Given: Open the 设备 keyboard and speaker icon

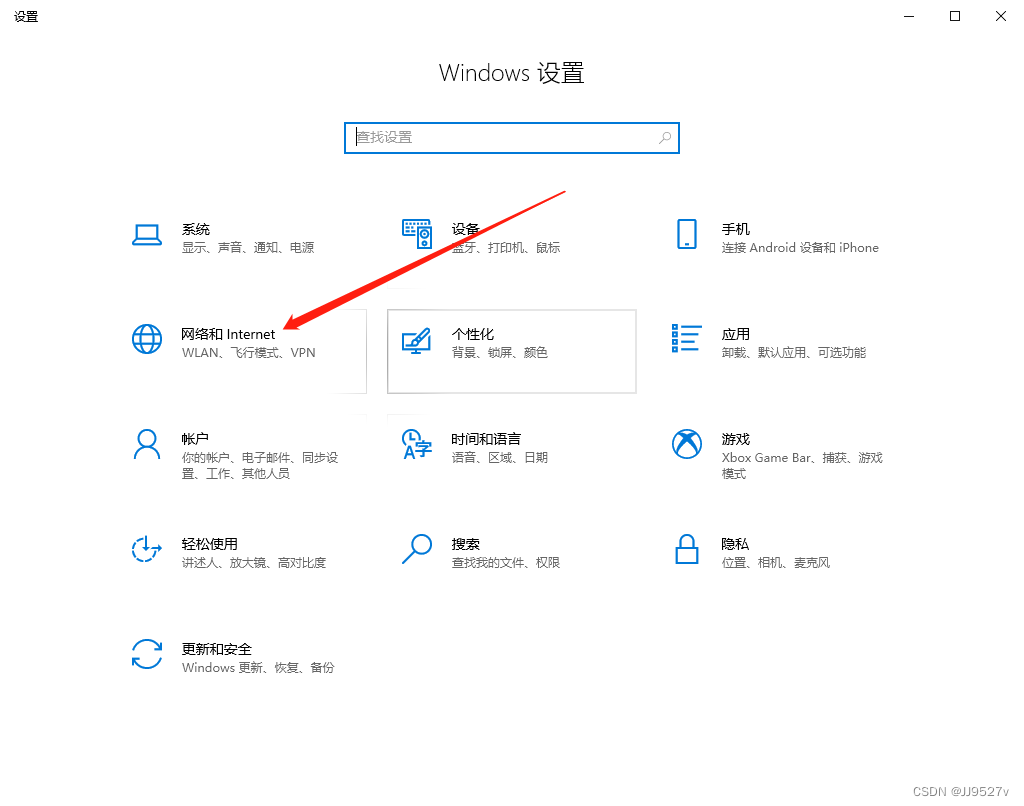Looking at the screenshot, I should click(417, 234).
